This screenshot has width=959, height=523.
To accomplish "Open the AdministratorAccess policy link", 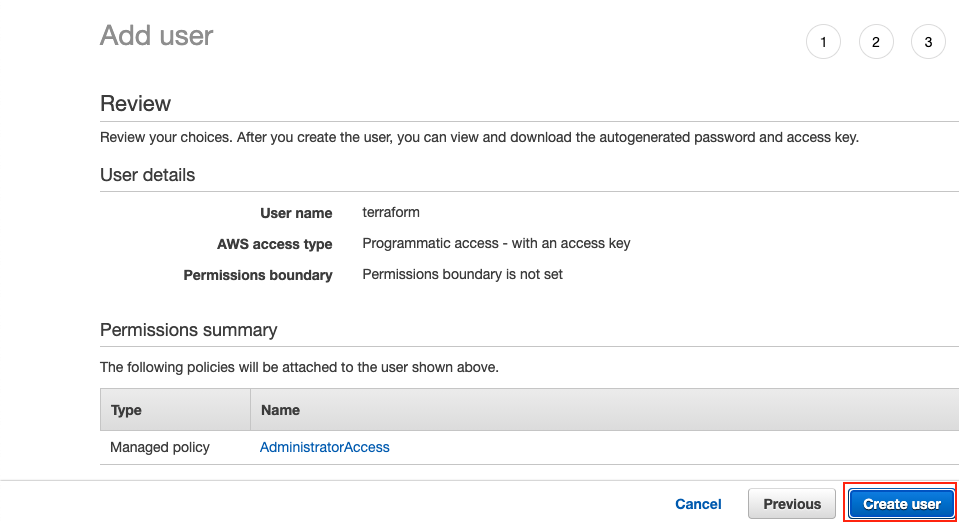I will (324, 447).
